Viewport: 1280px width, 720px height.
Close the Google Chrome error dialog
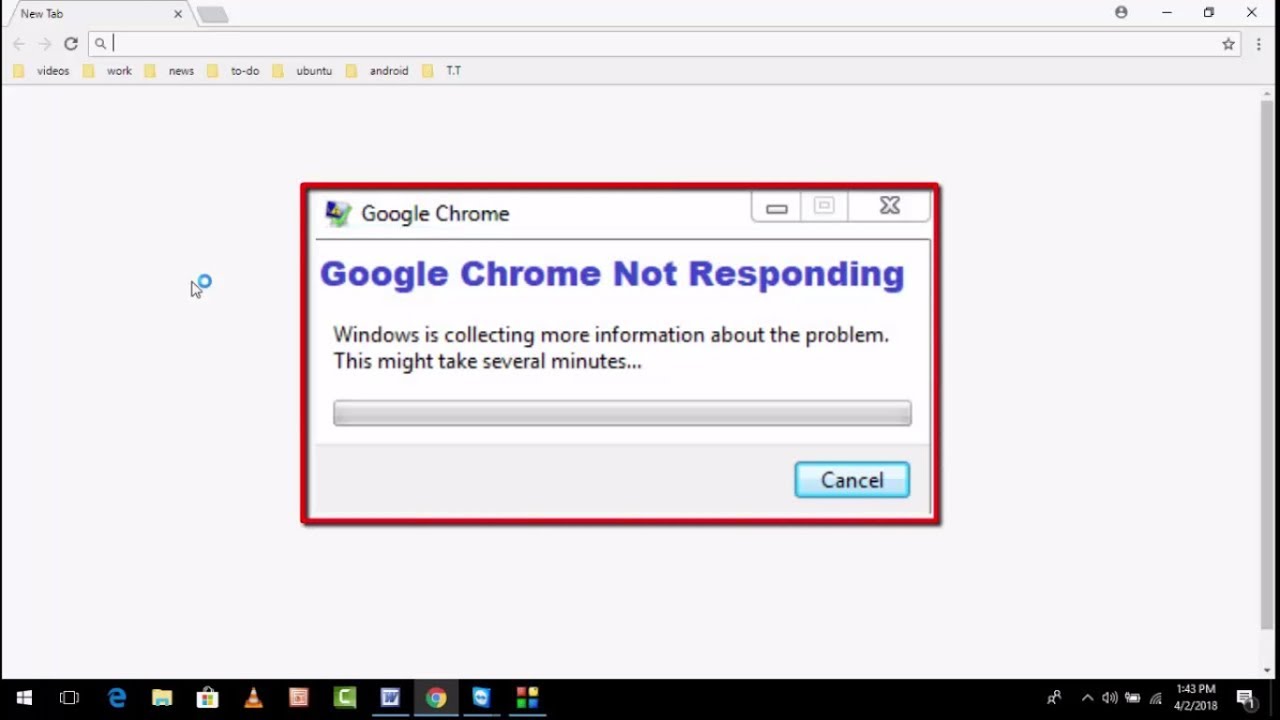pyautogui.click(x=889, y=206)
